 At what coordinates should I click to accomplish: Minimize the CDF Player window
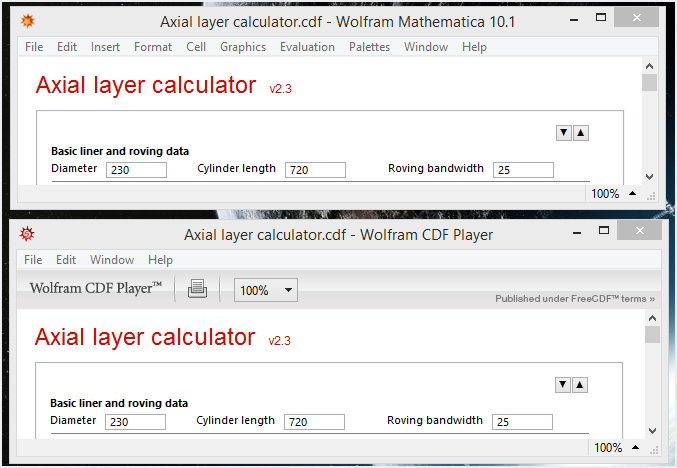coord(577,233)
